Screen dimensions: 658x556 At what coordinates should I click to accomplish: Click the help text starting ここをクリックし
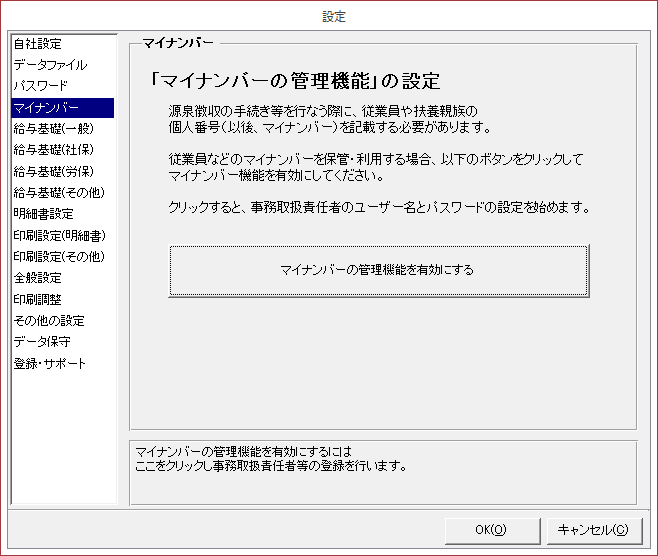click(271, 466)
